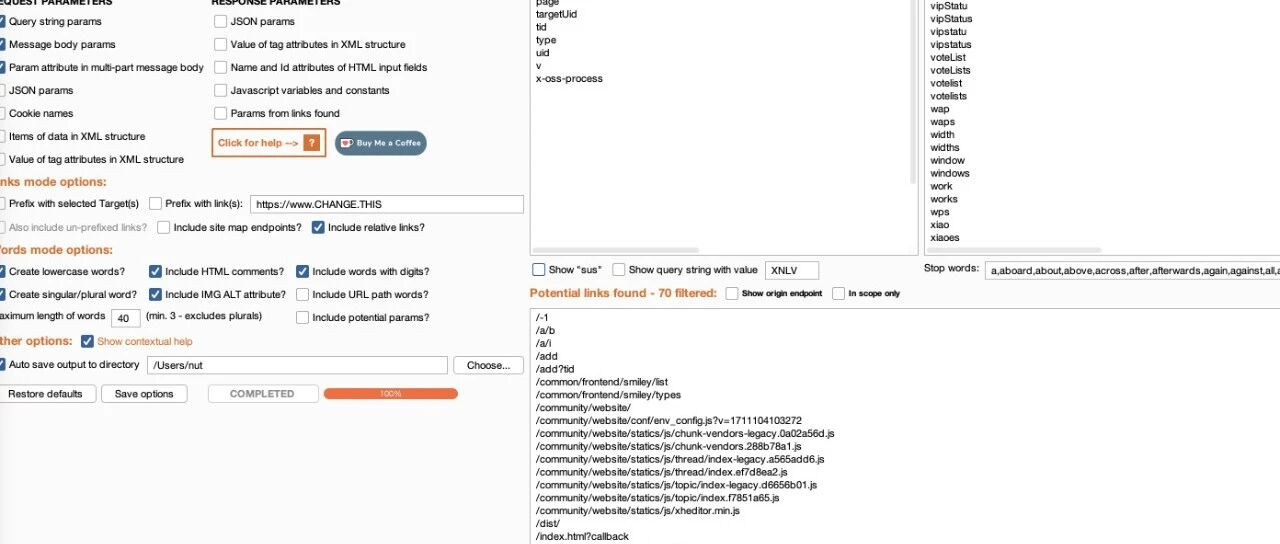
Task: Enable Params from links found checkbox
Action: (x=220, y=113)
